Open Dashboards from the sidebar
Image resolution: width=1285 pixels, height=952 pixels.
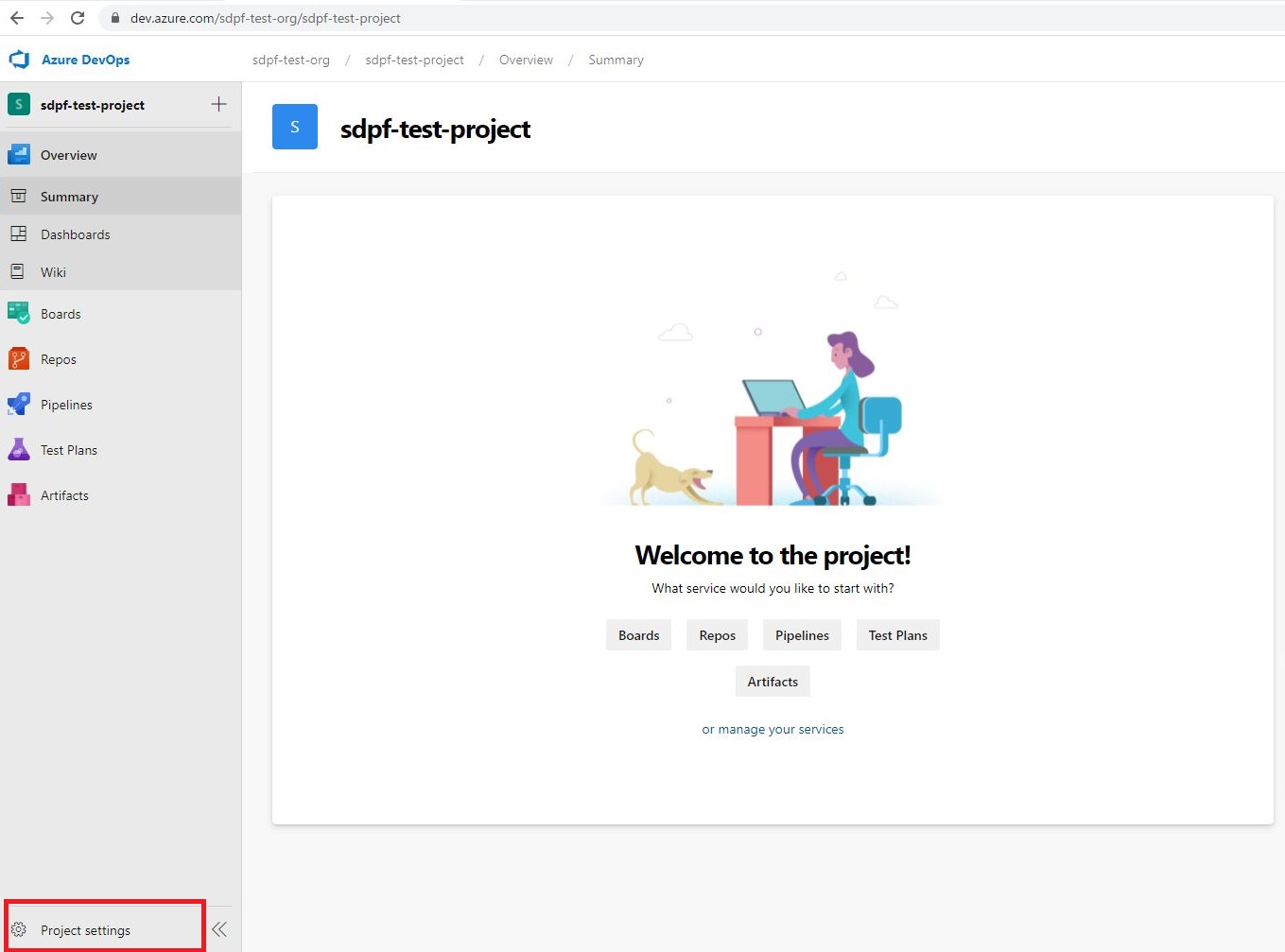tap(121, 234)
